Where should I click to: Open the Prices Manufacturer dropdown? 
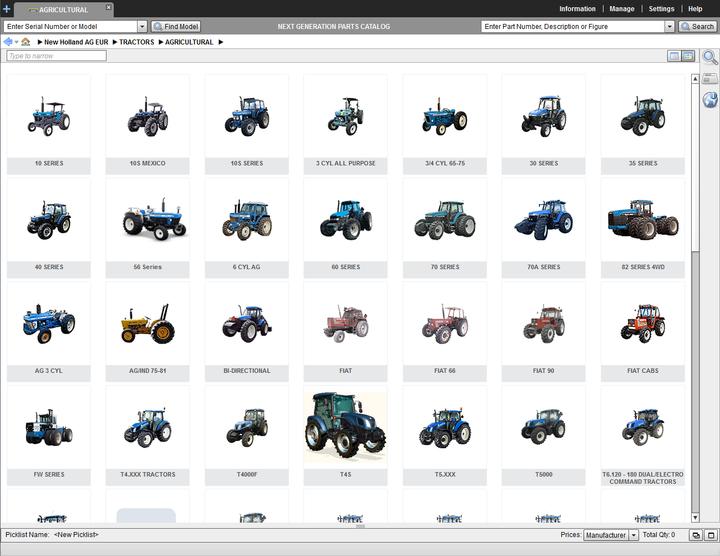coord(611,535)
